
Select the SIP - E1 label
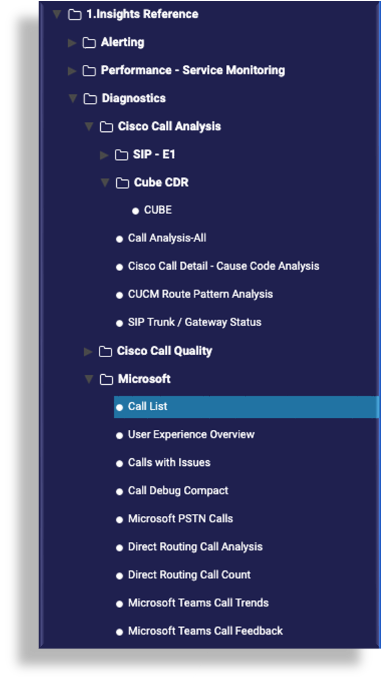point(154,154)
